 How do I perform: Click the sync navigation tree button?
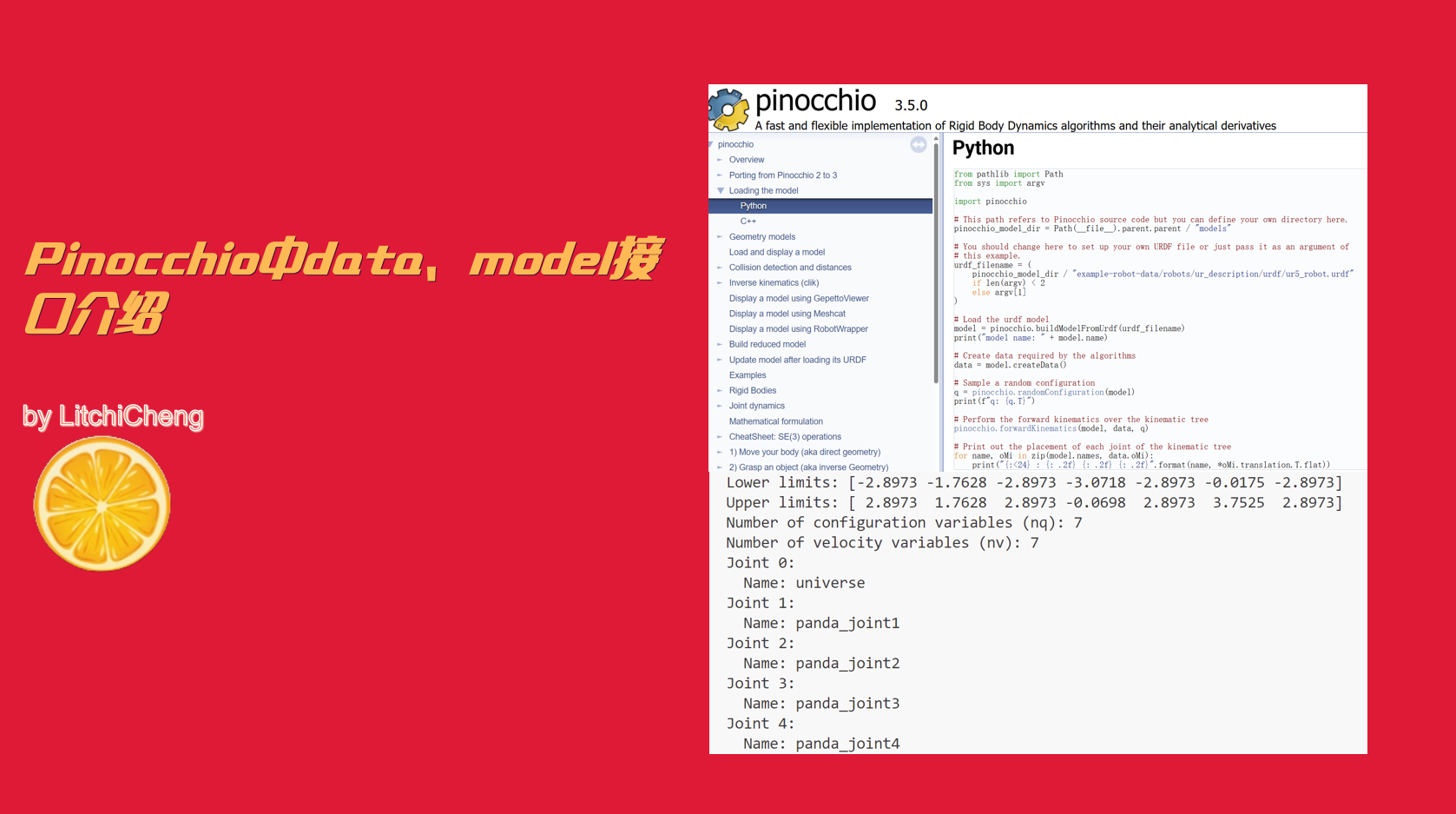pyautogui.click(x=919, y=145)
